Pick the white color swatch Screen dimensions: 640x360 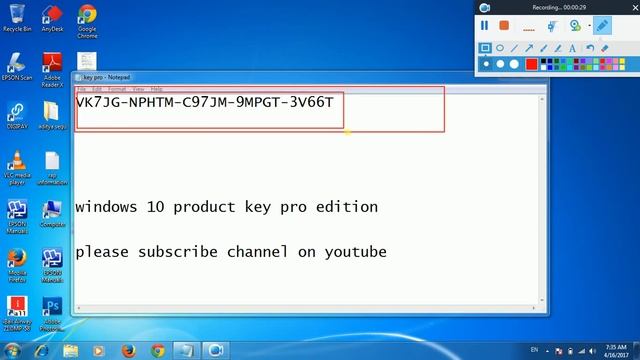pos(543,67)
